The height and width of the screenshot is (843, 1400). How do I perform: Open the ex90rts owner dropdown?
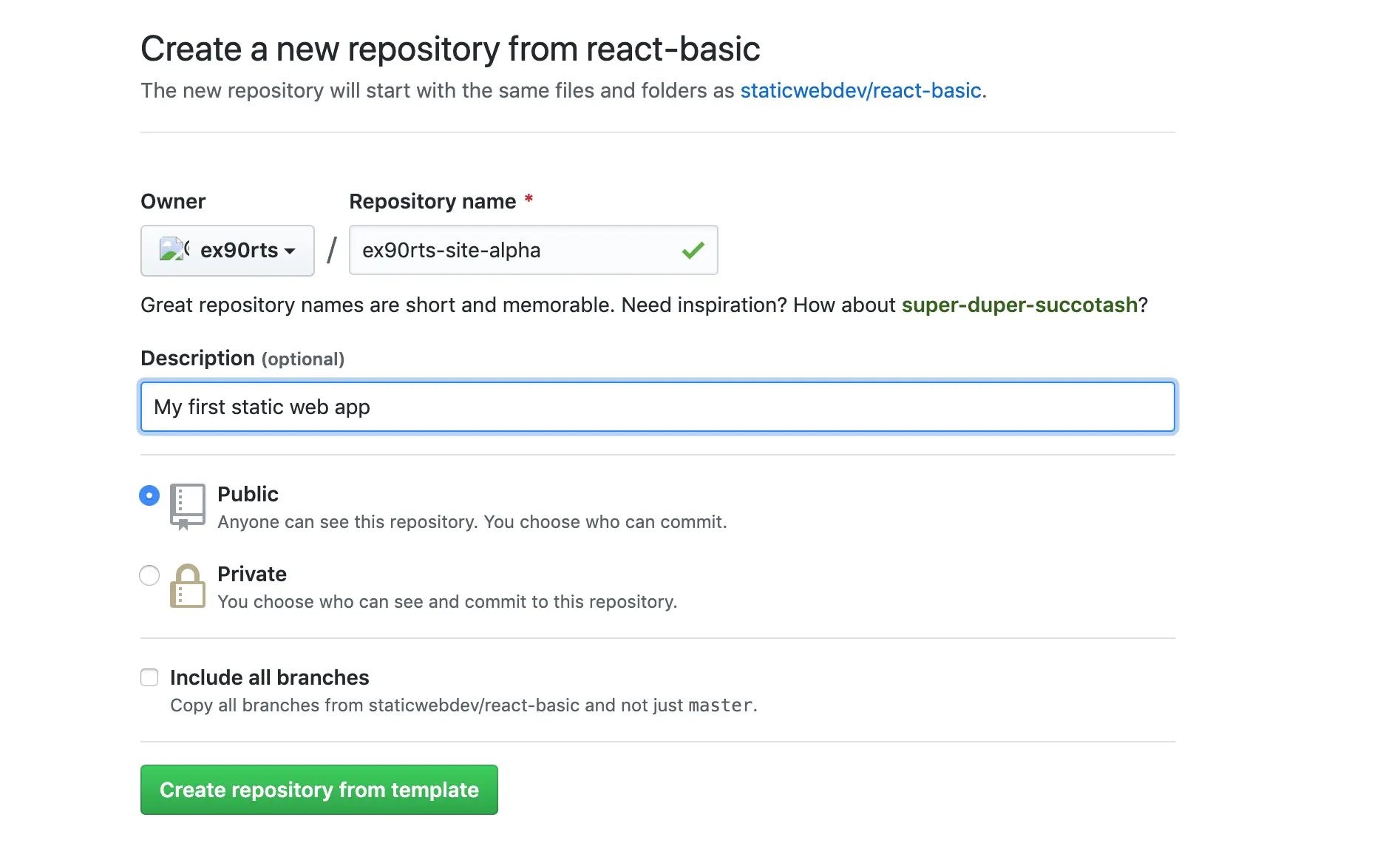click(x=228, y=251)
